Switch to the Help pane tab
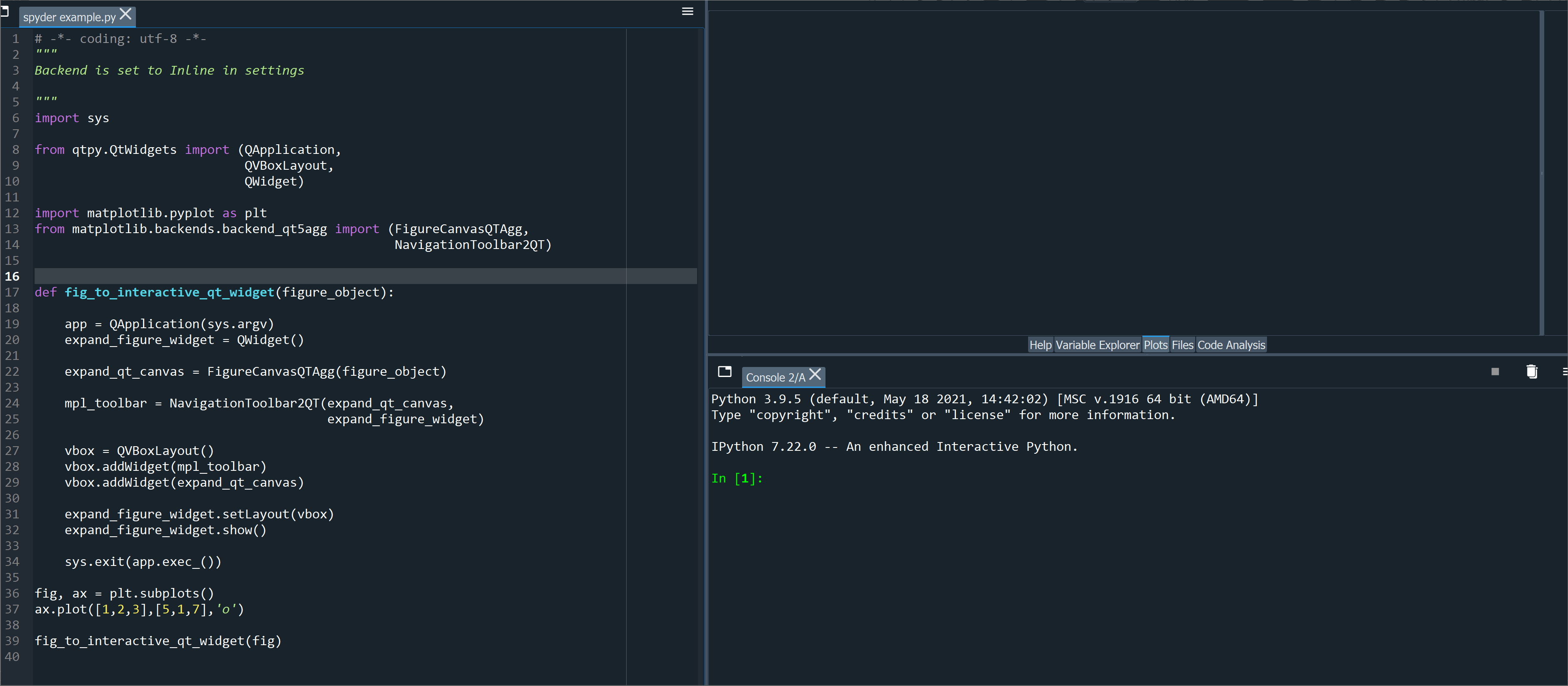1568x686 pixels. tap(1040, 345)
